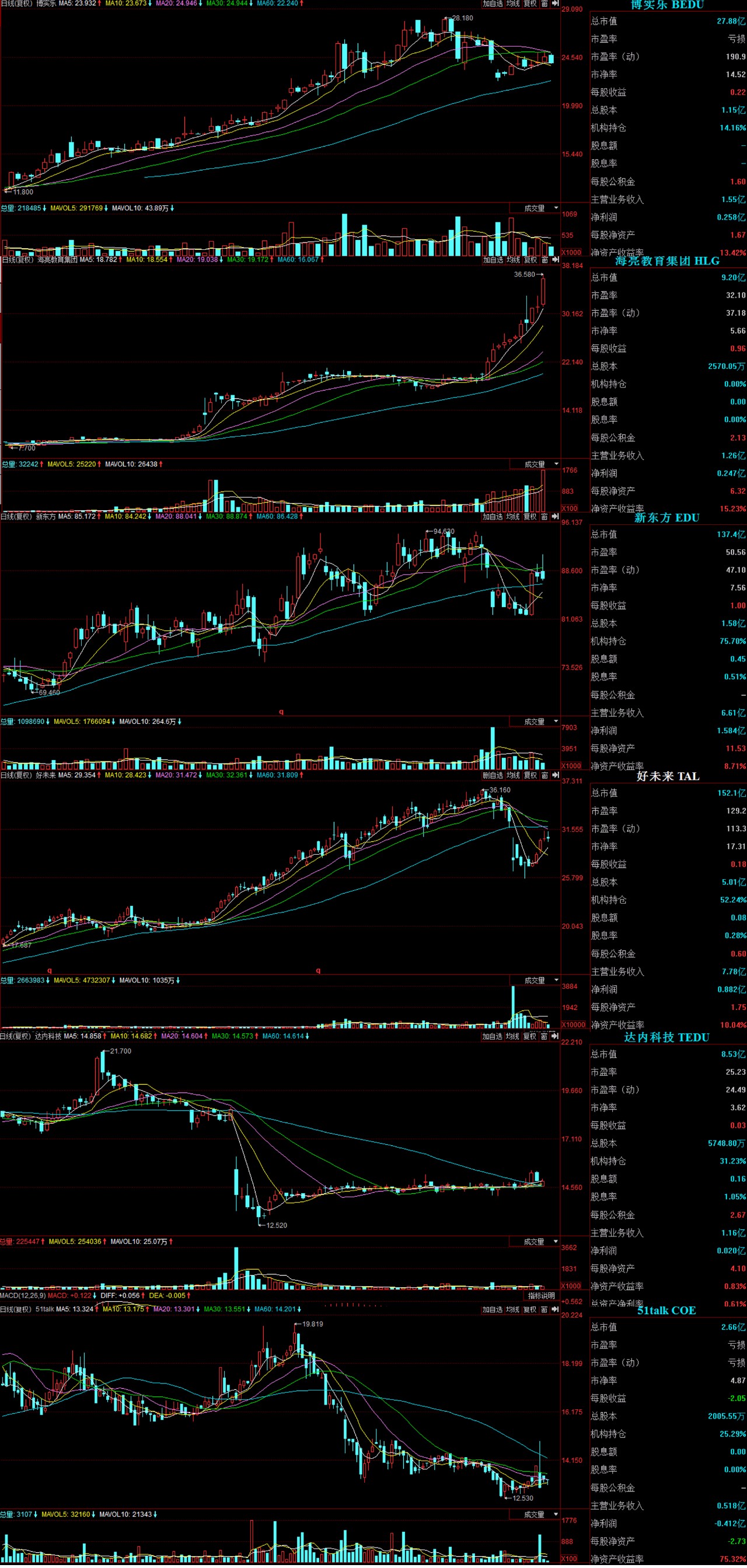Click the 51talk COE stock title
This screenshot has width=747, height=1568.
click(666, 1311)
